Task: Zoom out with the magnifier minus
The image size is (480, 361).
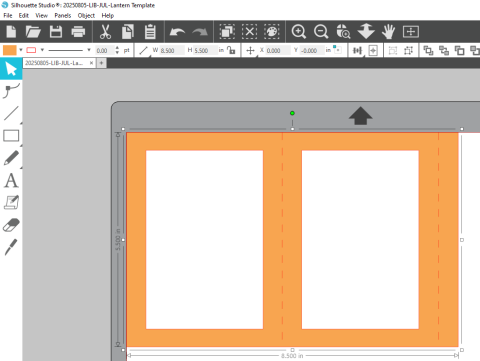Action: [321, 32]
